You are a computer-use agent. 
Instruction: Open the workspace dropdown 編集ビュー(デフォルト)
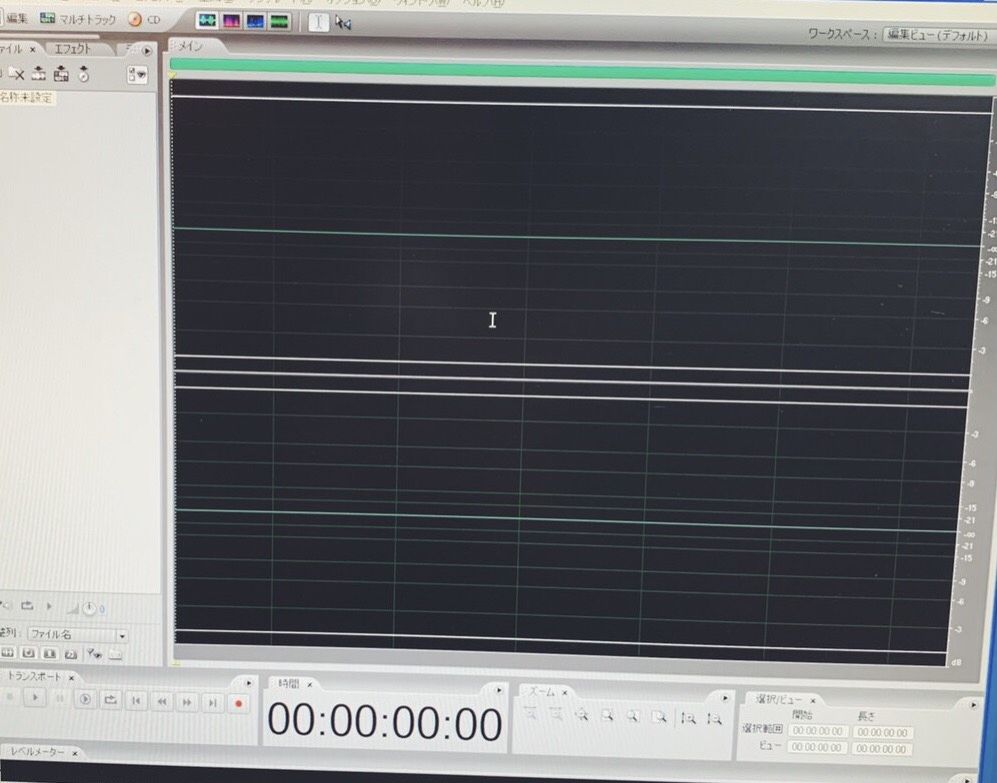pyautogui.click(x=935, y=34)
